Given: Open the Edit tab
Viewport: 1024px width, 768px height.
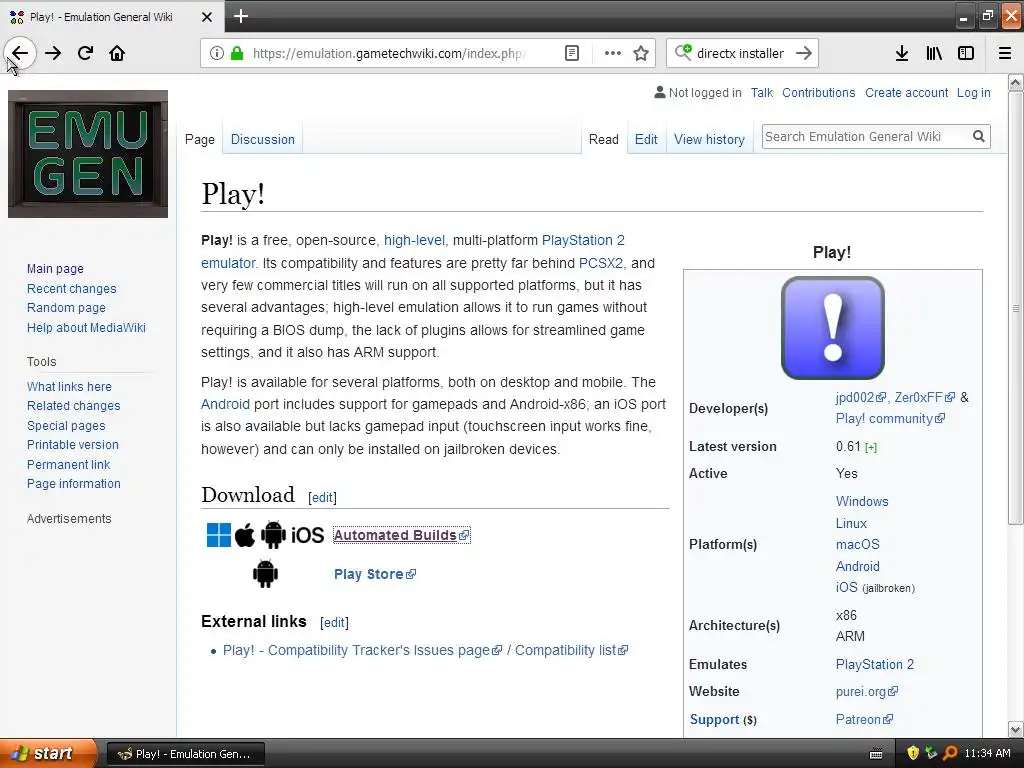Looking at the screenshot, I should pos(646,139).
